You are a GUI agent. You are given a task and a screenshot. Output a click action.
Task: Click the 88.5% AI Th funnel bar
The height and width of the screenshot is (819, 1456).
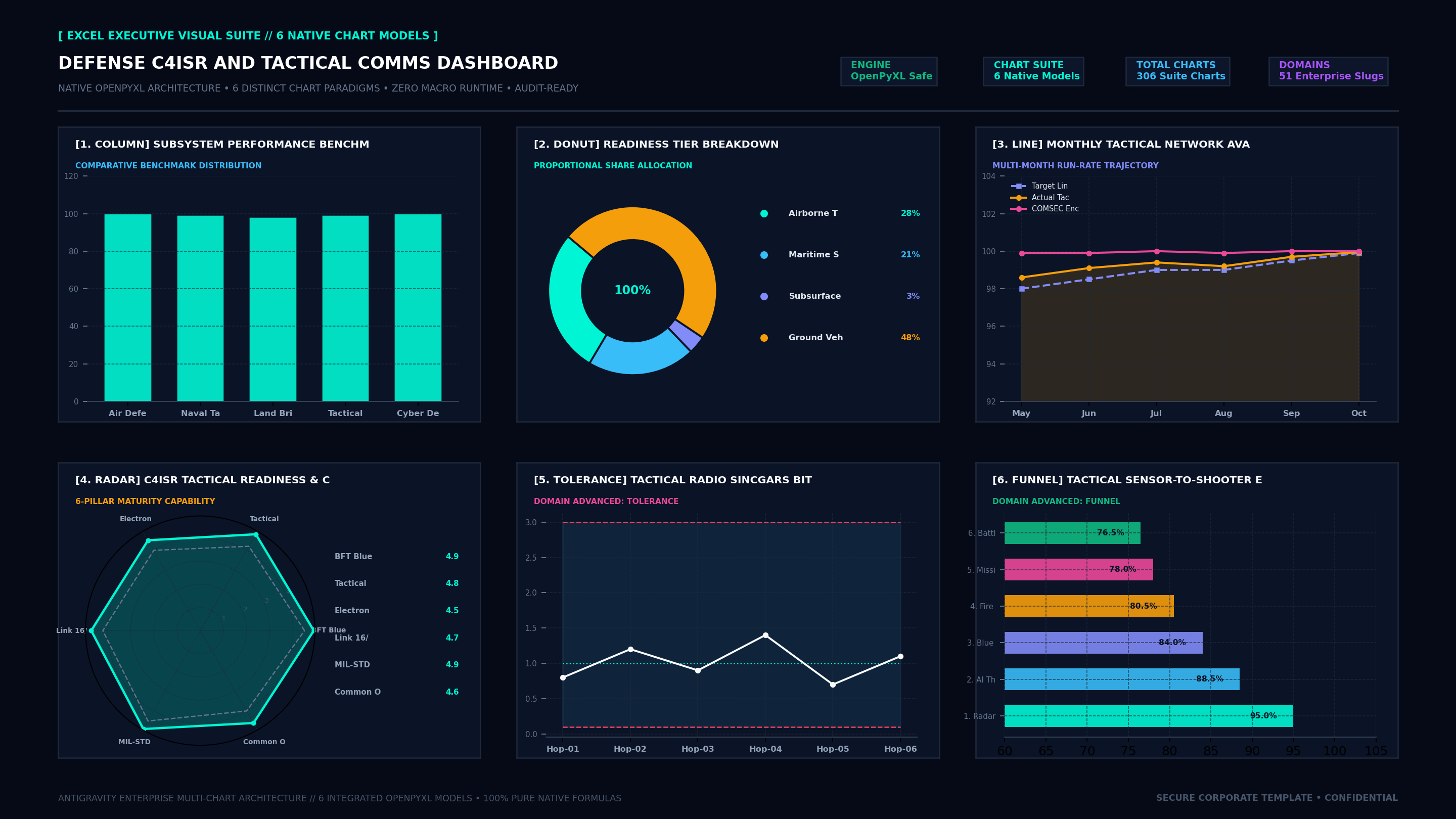click(1122, 679)
